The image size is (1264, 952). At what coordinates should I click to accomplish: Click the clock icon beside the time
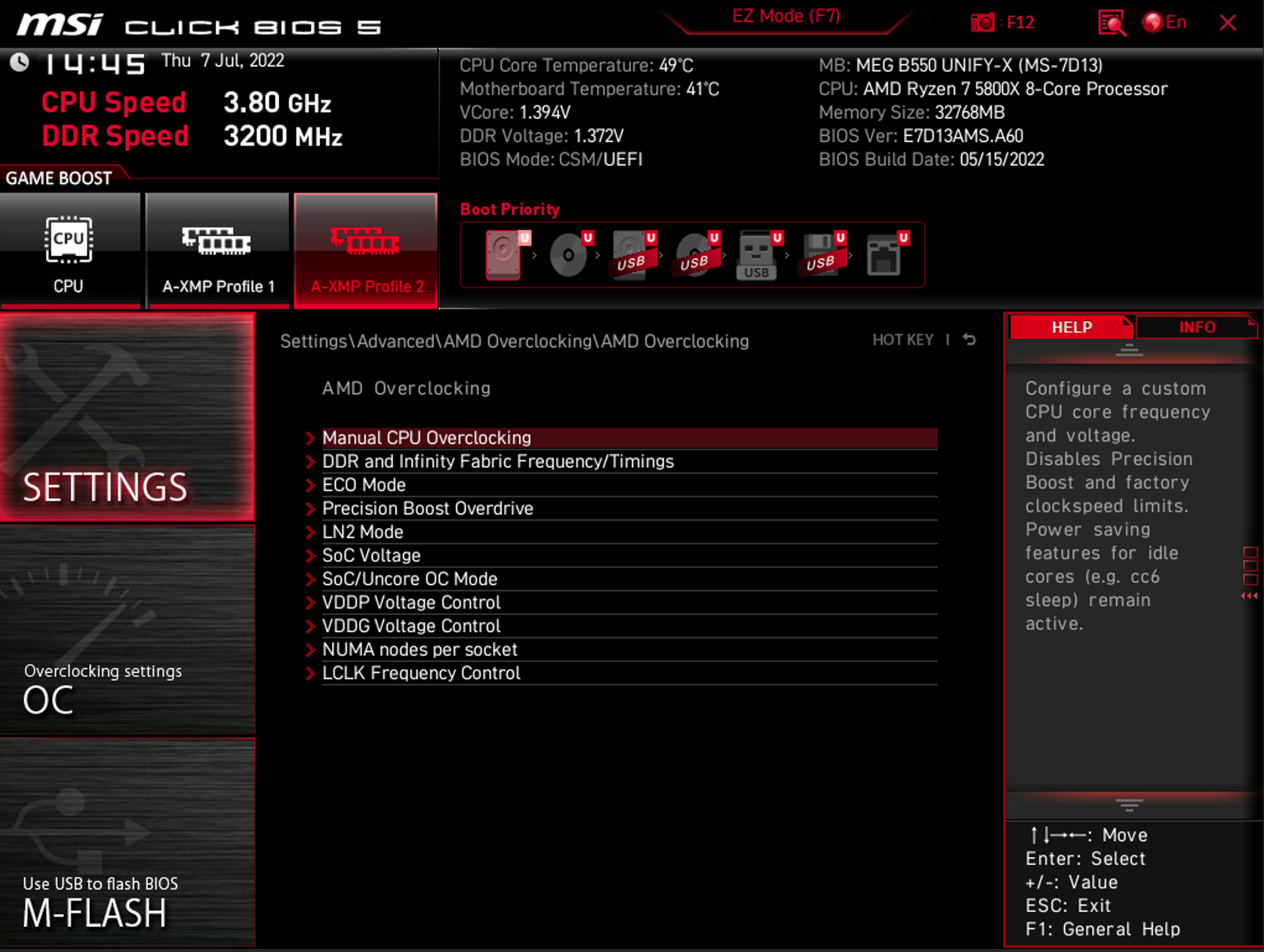pos(19,62)
